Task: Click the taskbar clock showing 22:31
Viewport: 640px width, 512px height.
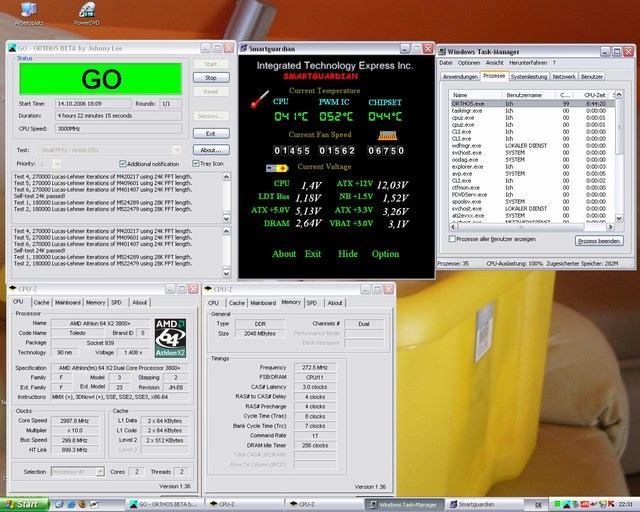Action: 625,505
